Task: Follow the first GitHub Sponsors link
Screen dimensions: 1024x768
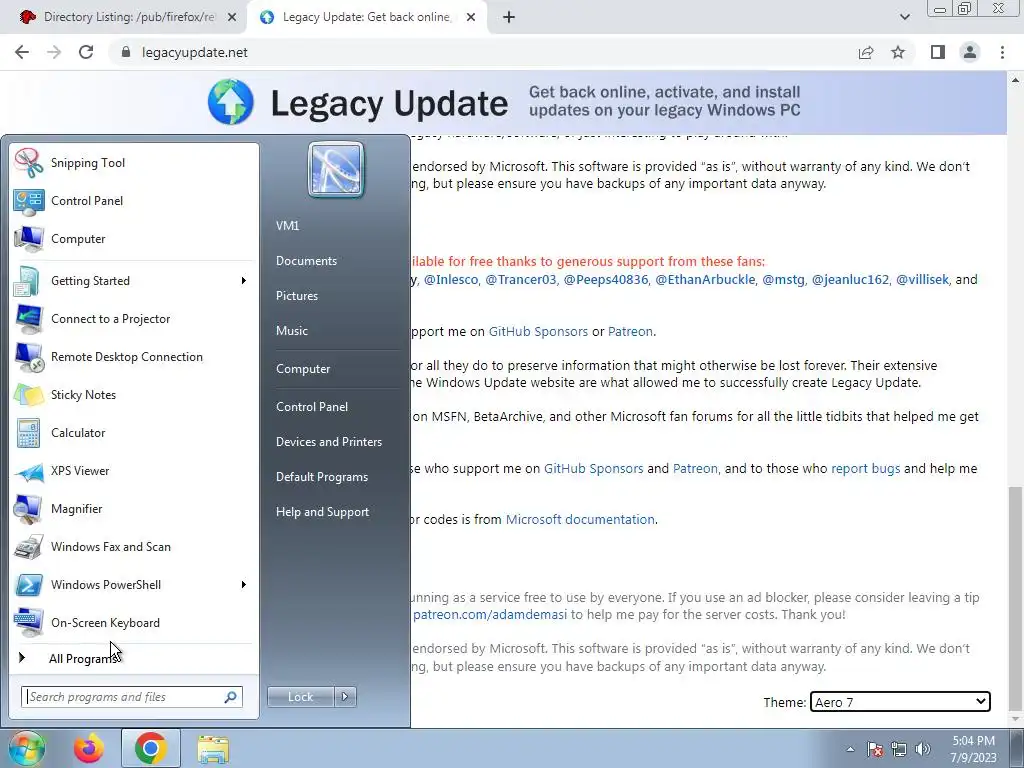Action: 538,331
